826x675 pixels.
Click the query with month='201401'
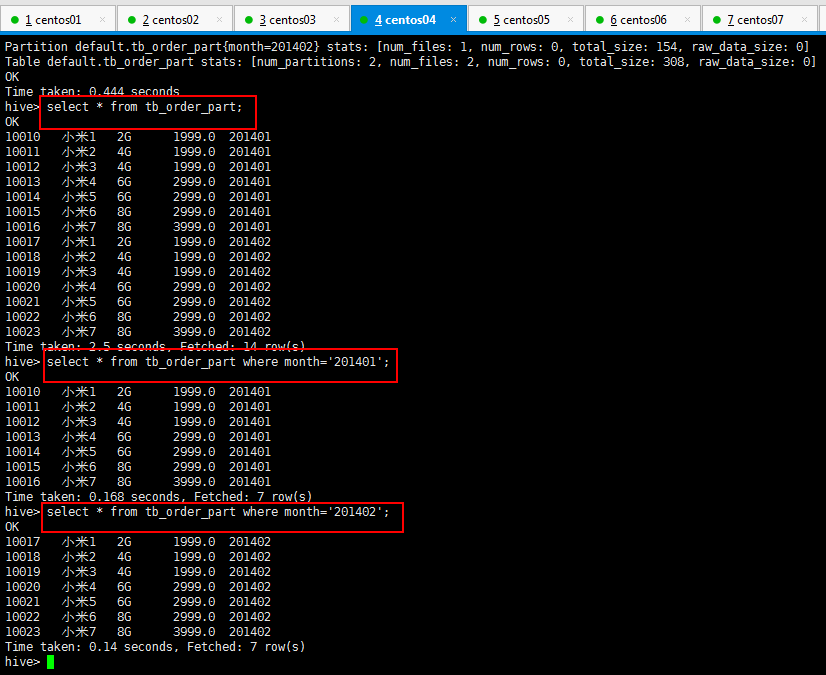tap(218, 362)
